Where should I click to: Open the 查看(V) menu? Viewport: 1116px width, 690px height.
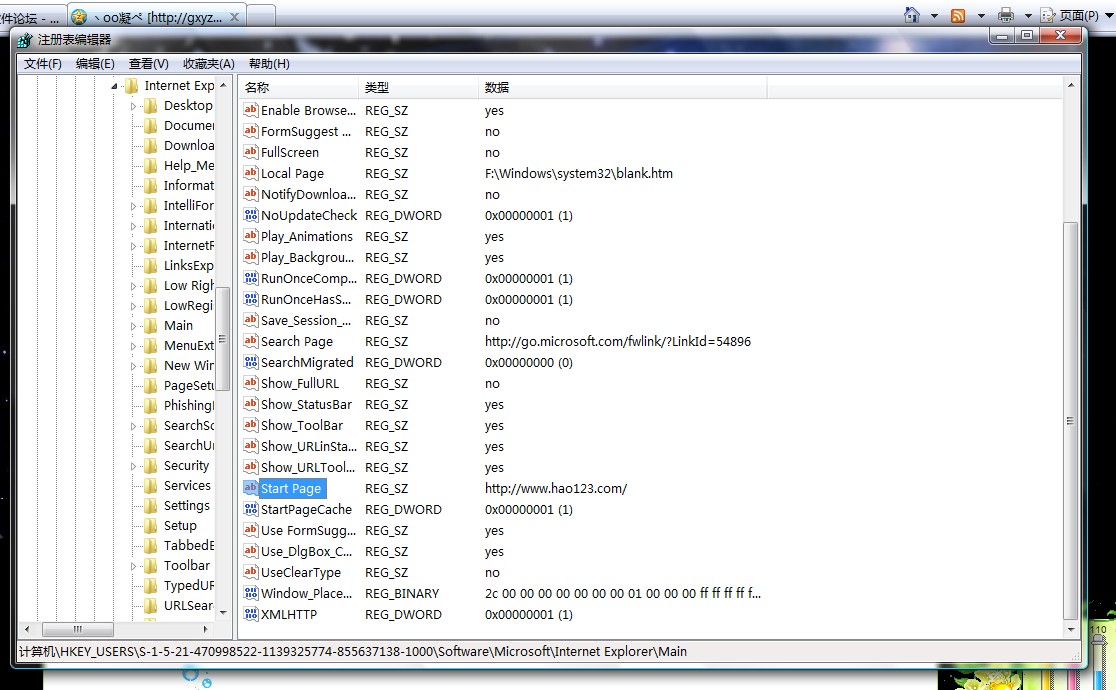click(149, 64)
